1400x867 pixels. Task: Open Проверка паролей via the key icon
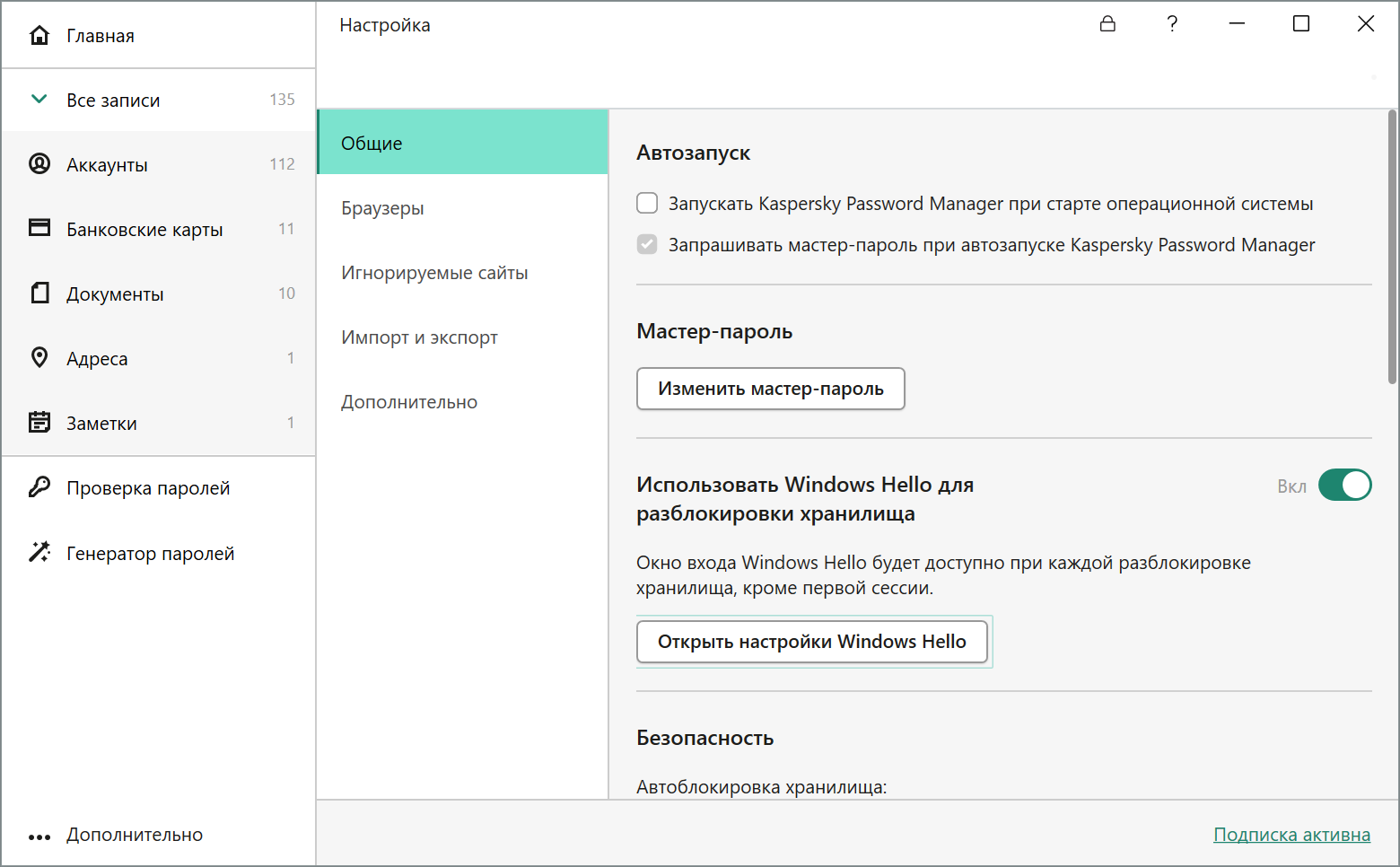[x=39, y=487]
